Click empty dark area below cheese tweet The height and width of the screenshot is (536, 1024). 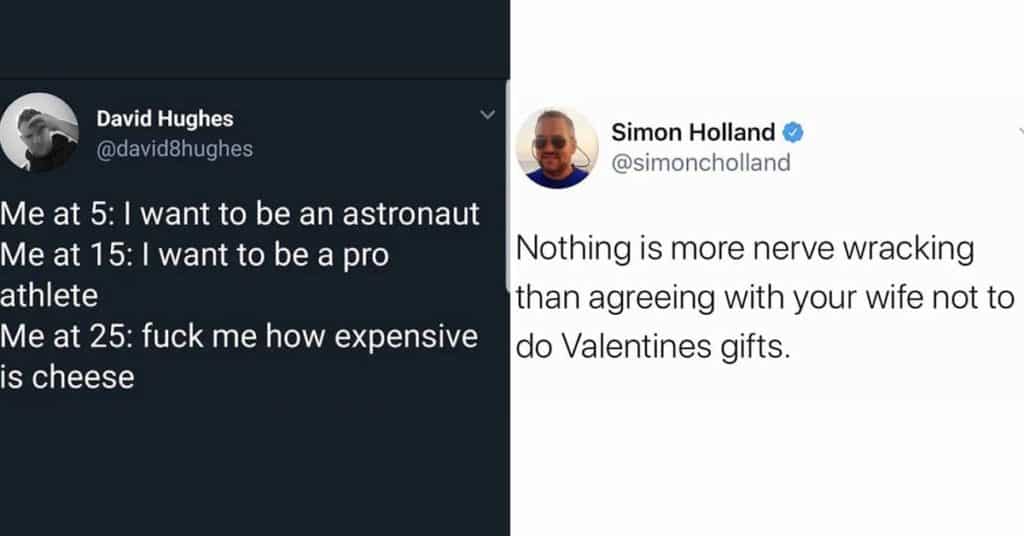(x=255, y=467)
